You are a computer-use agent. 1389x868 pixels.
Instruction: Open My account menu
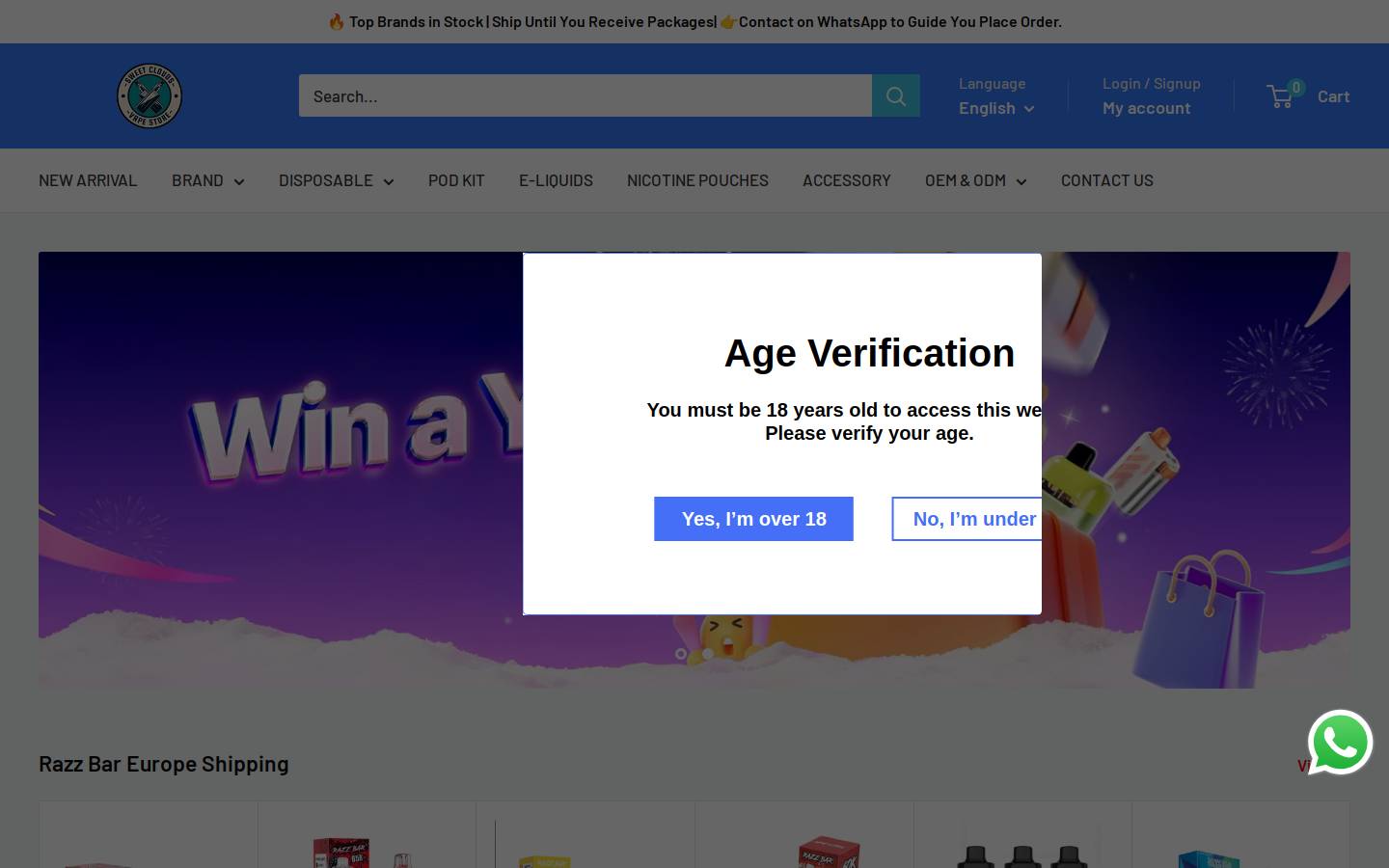pyautogui.click(x=1146, y=108)
